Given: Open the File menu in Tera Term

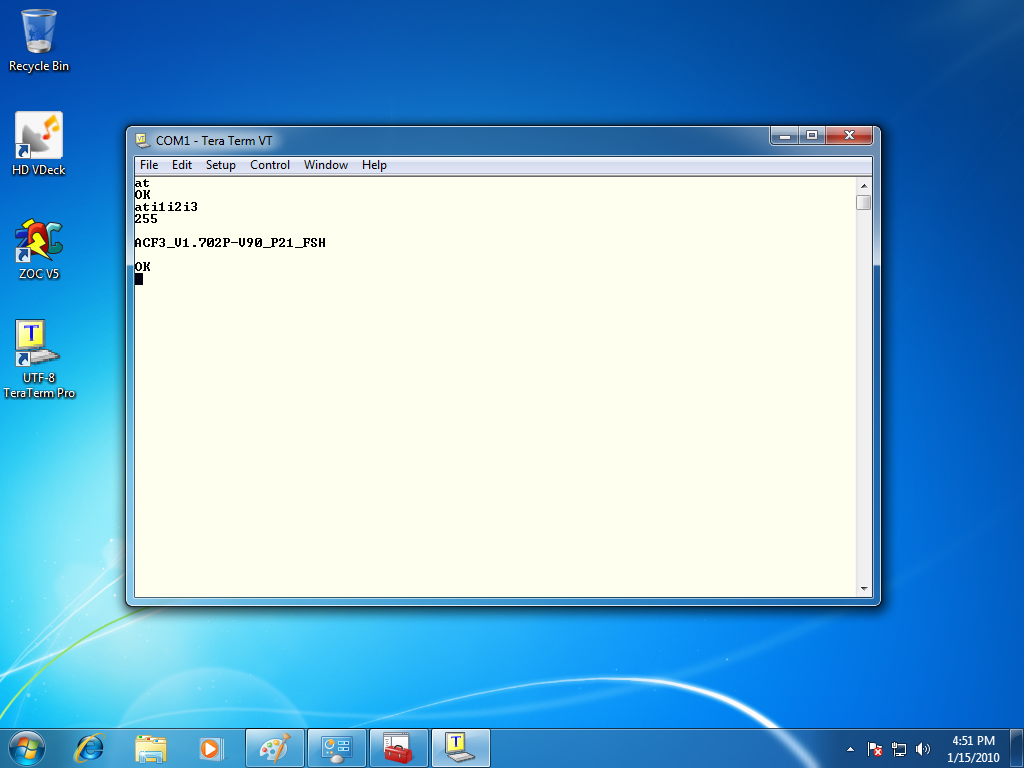Looking at the screenshot, I should point(148,165).
